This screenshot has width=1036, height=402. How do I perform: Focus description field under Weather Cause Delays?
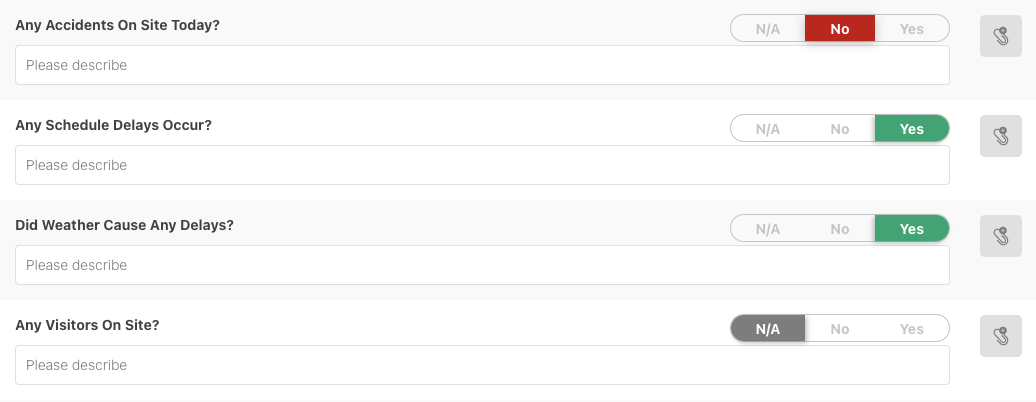click(482, 265)
